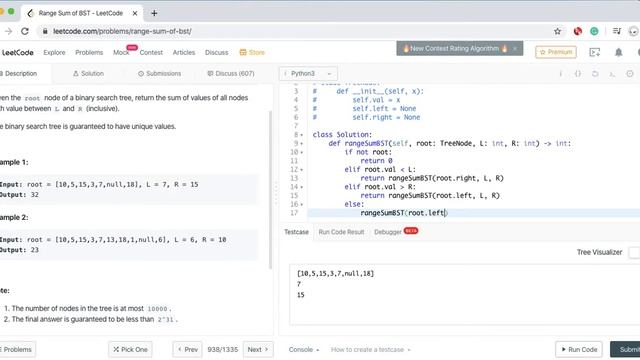Screen dimensions: 640x360
Task: Open the Discuss (607) tab
Action: click(231, 73)
